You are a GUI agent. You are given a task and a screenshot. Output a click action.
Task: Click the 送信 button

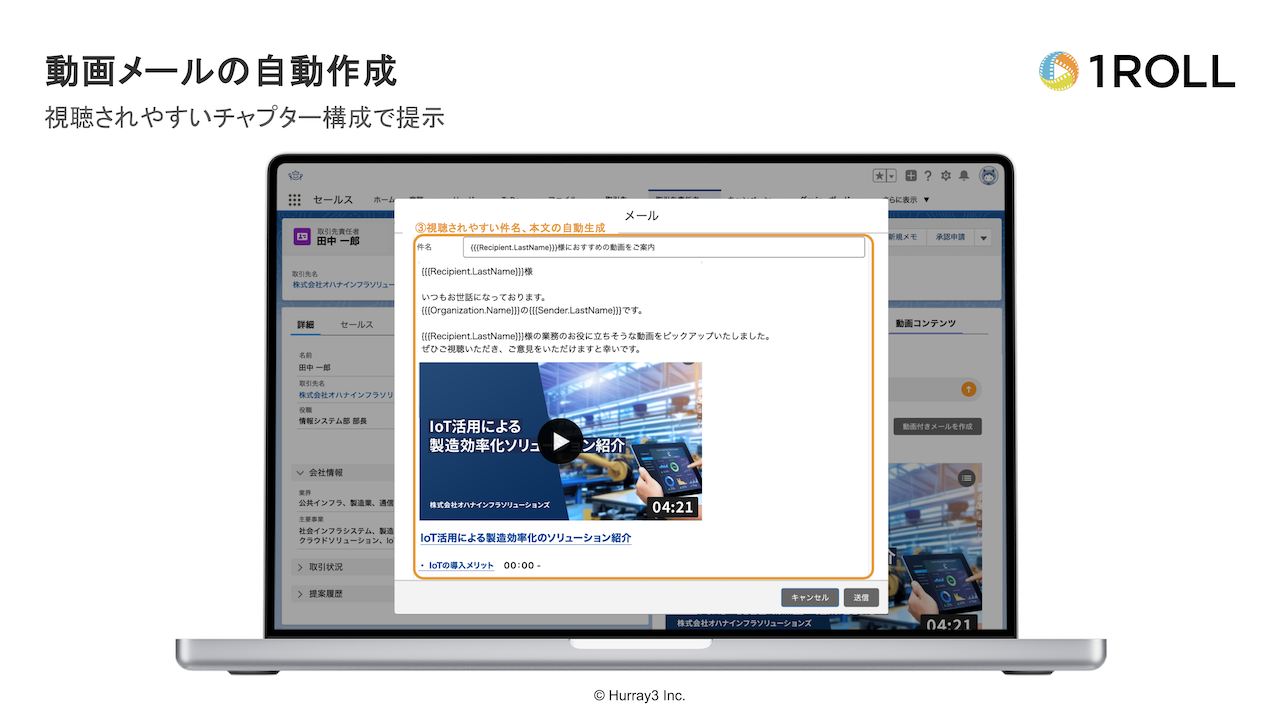pos(862,597)
